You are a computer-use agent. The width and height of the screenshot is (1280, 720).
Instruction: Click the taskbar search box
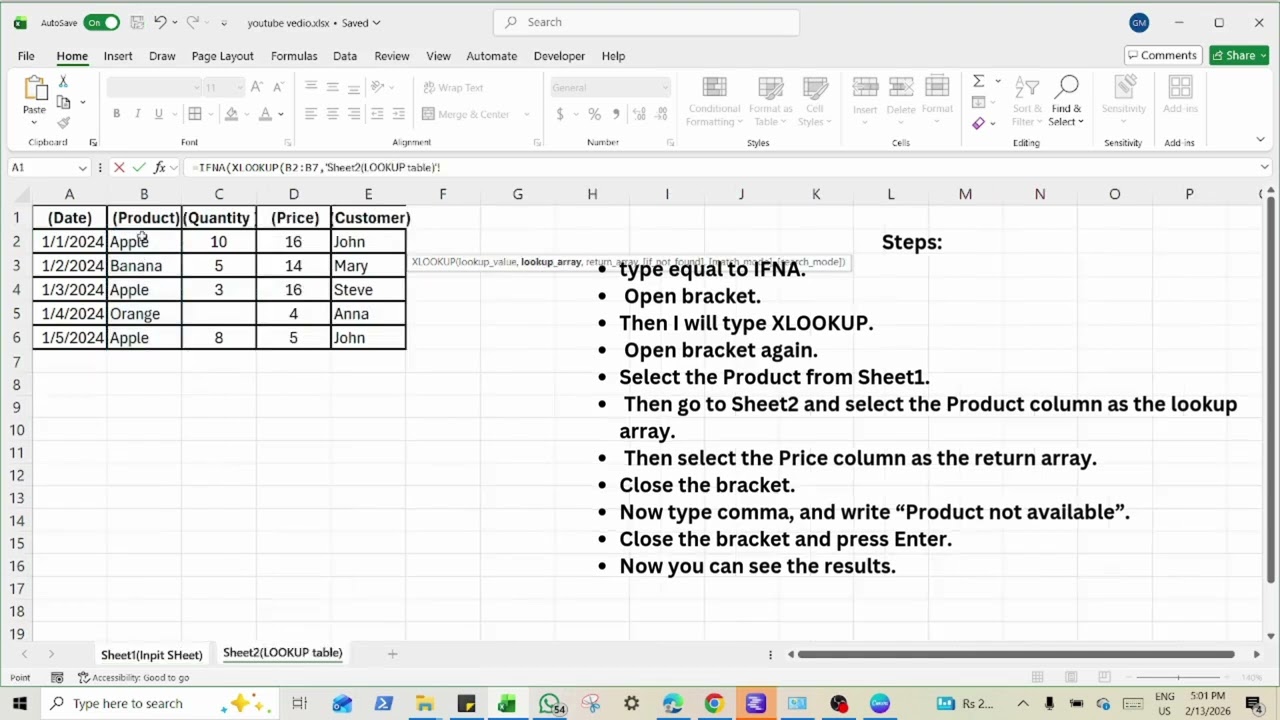tap(158, 704)
